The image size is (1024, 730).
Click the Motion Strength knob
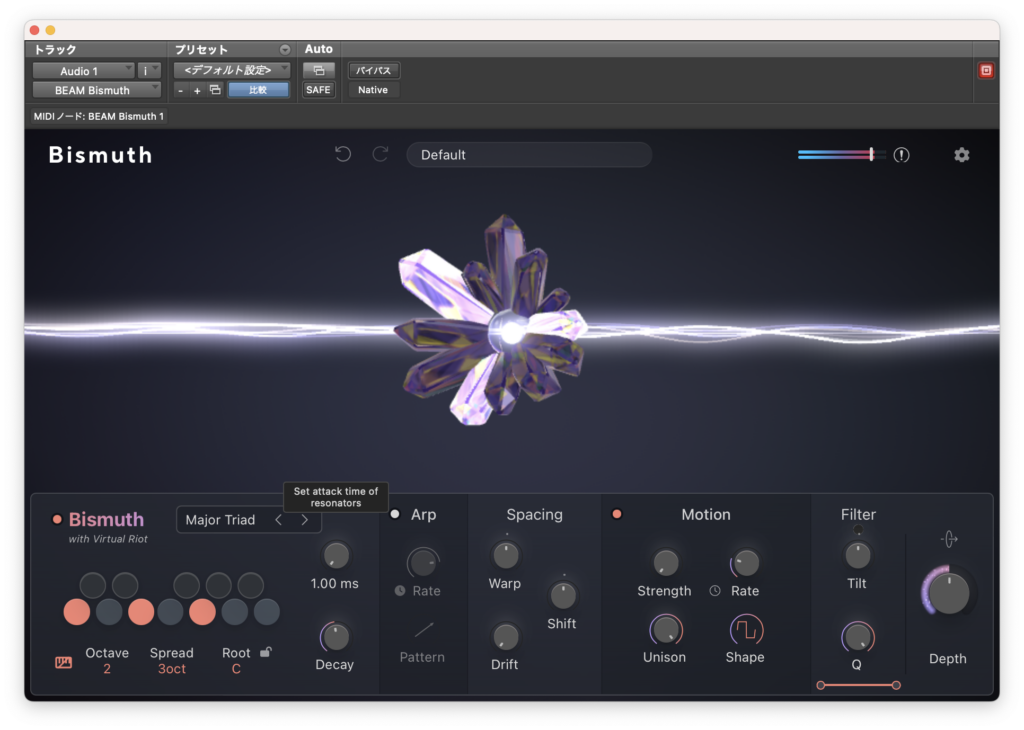pyautogui.click(x=665, y=562)
